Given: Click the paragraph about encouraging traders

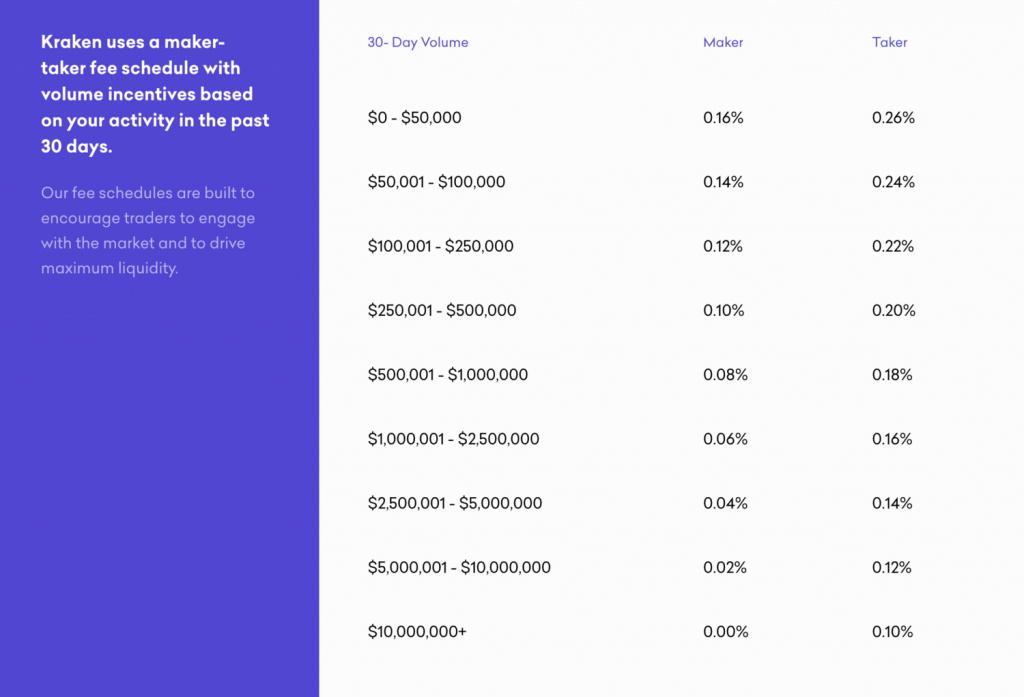Looking at the screenshot, I should click(x=148, y=230).
